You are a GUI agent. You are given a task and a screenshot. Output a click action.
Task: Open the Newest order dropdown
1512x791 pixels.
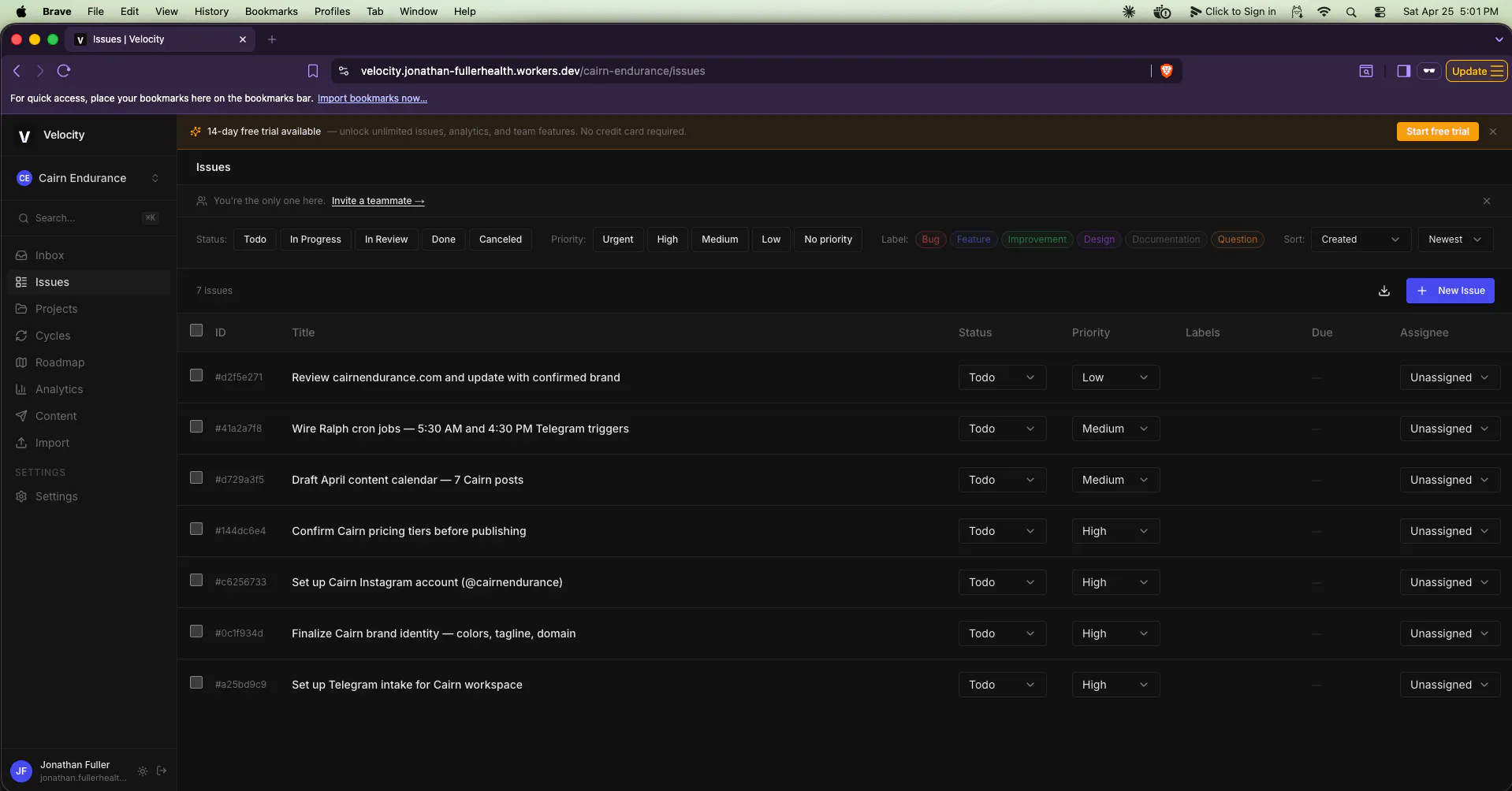click(1455, 240)
